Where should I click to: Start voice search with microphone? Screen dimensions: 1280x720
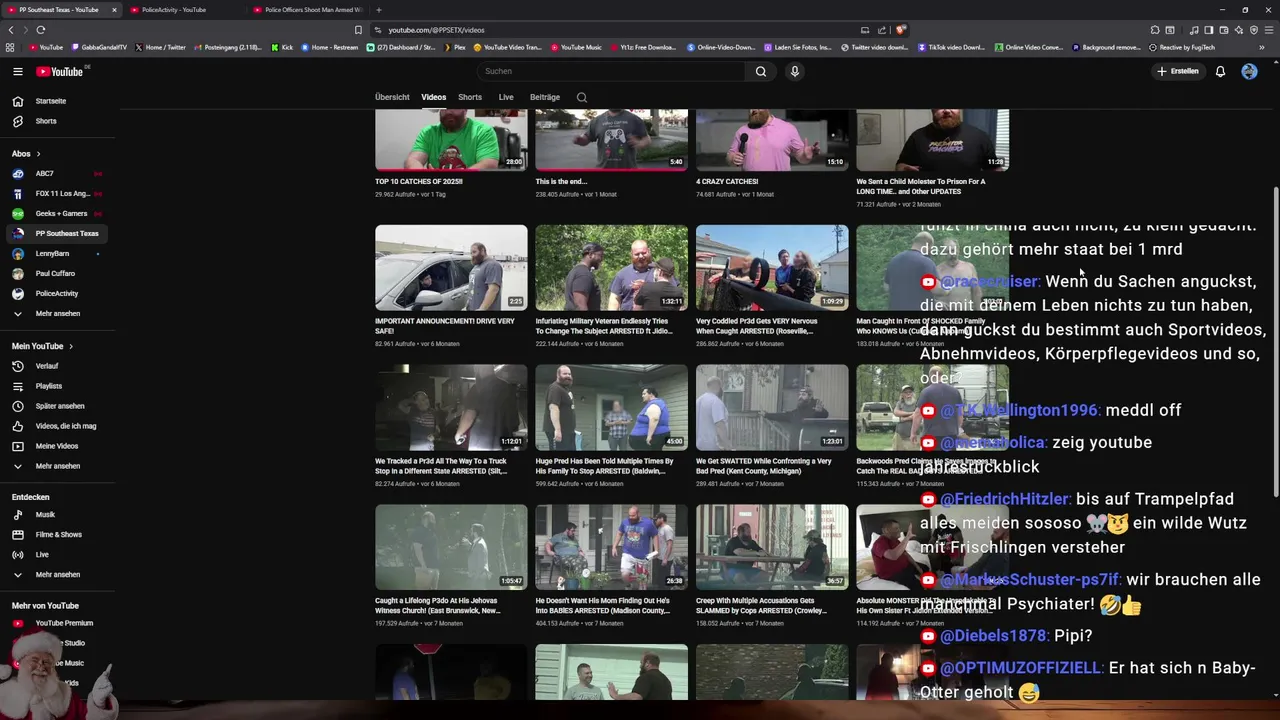[x=795, y=71]
